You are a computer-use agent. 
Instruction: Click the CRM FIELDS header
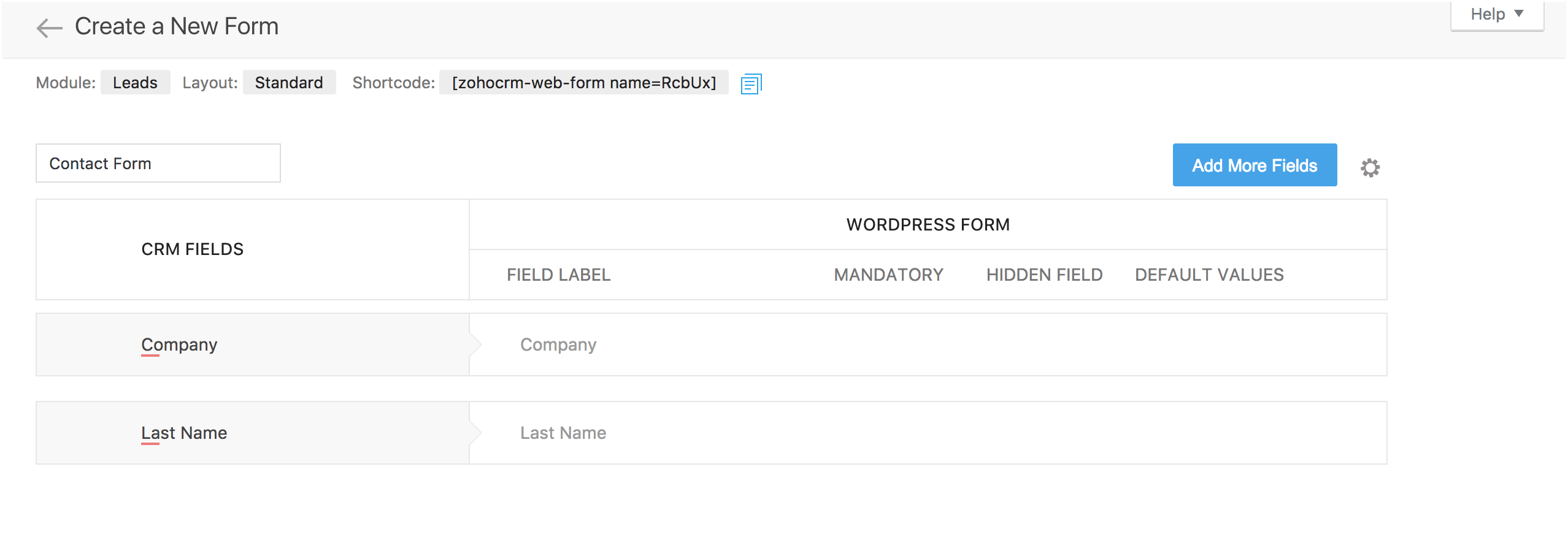192,249
